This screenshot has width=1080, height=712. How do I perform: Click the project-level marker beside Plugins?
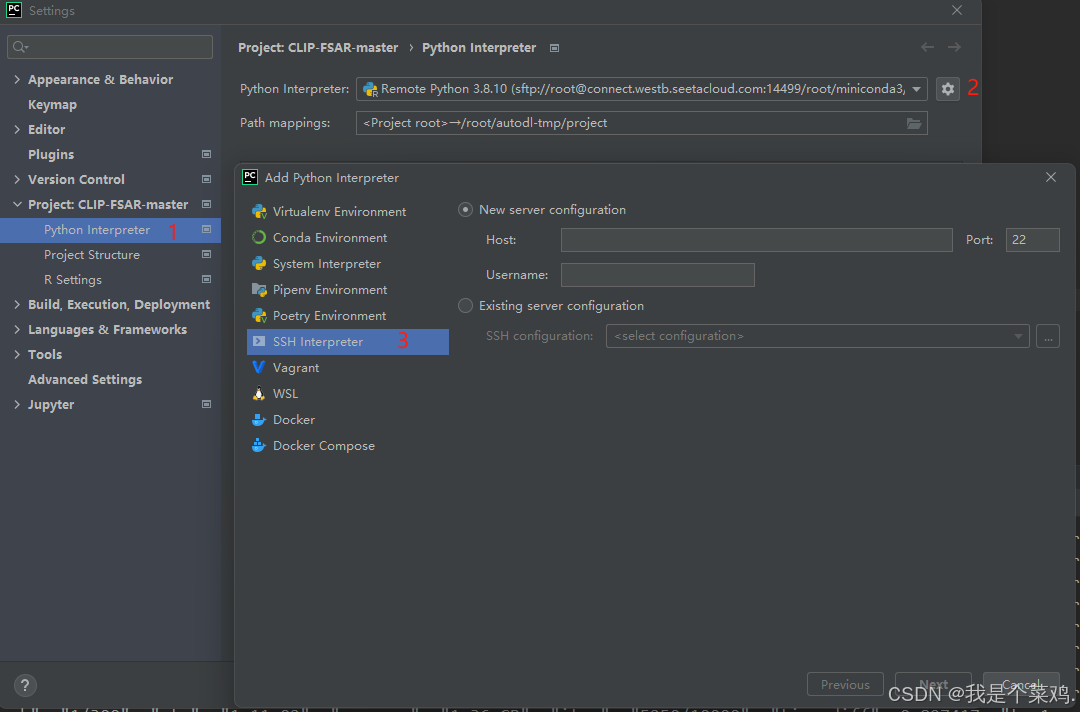[x=206, y=154]
